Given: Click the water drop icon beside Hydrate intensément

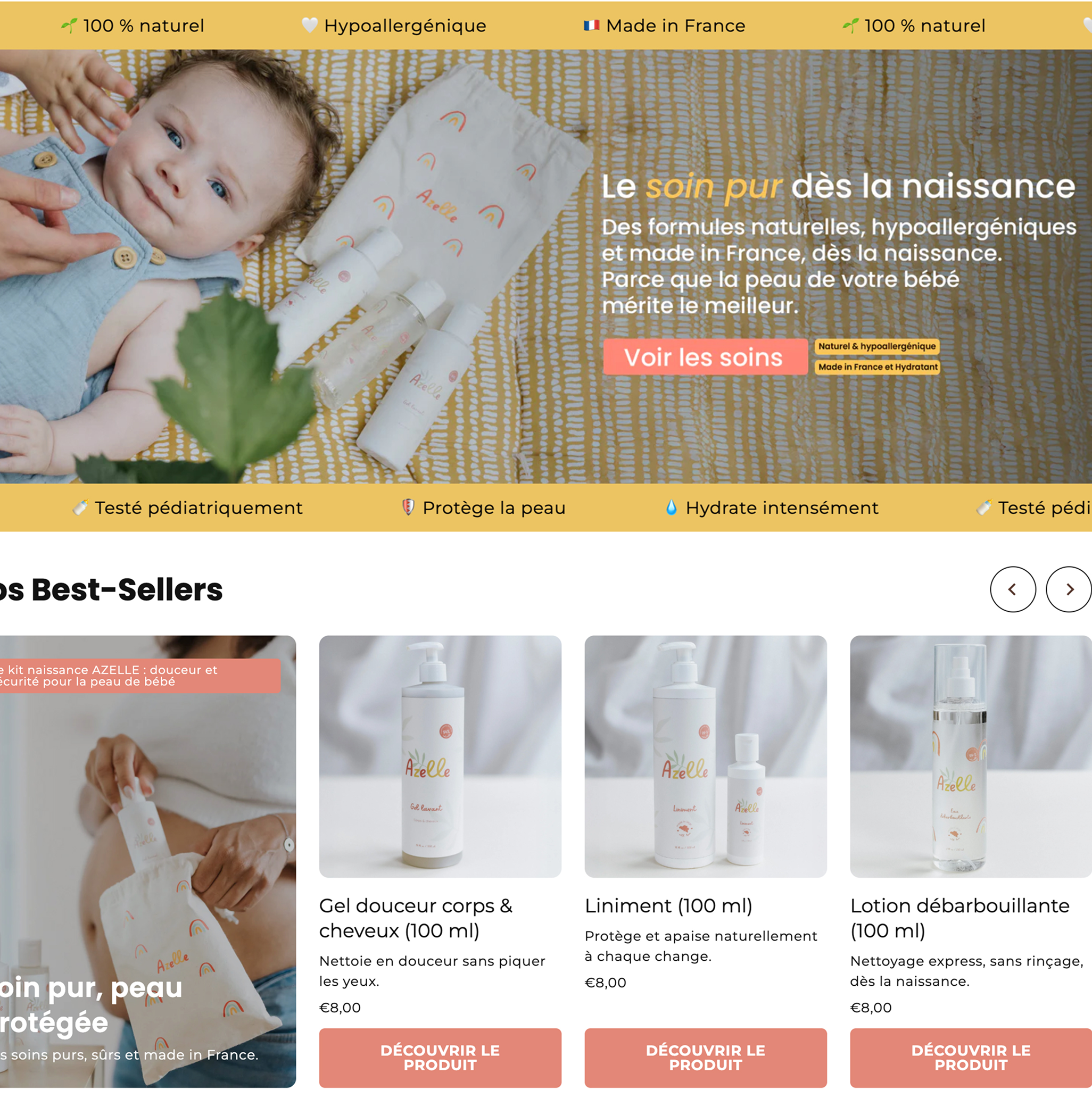Looking at the screenshot, I should (x=672, y=508).
